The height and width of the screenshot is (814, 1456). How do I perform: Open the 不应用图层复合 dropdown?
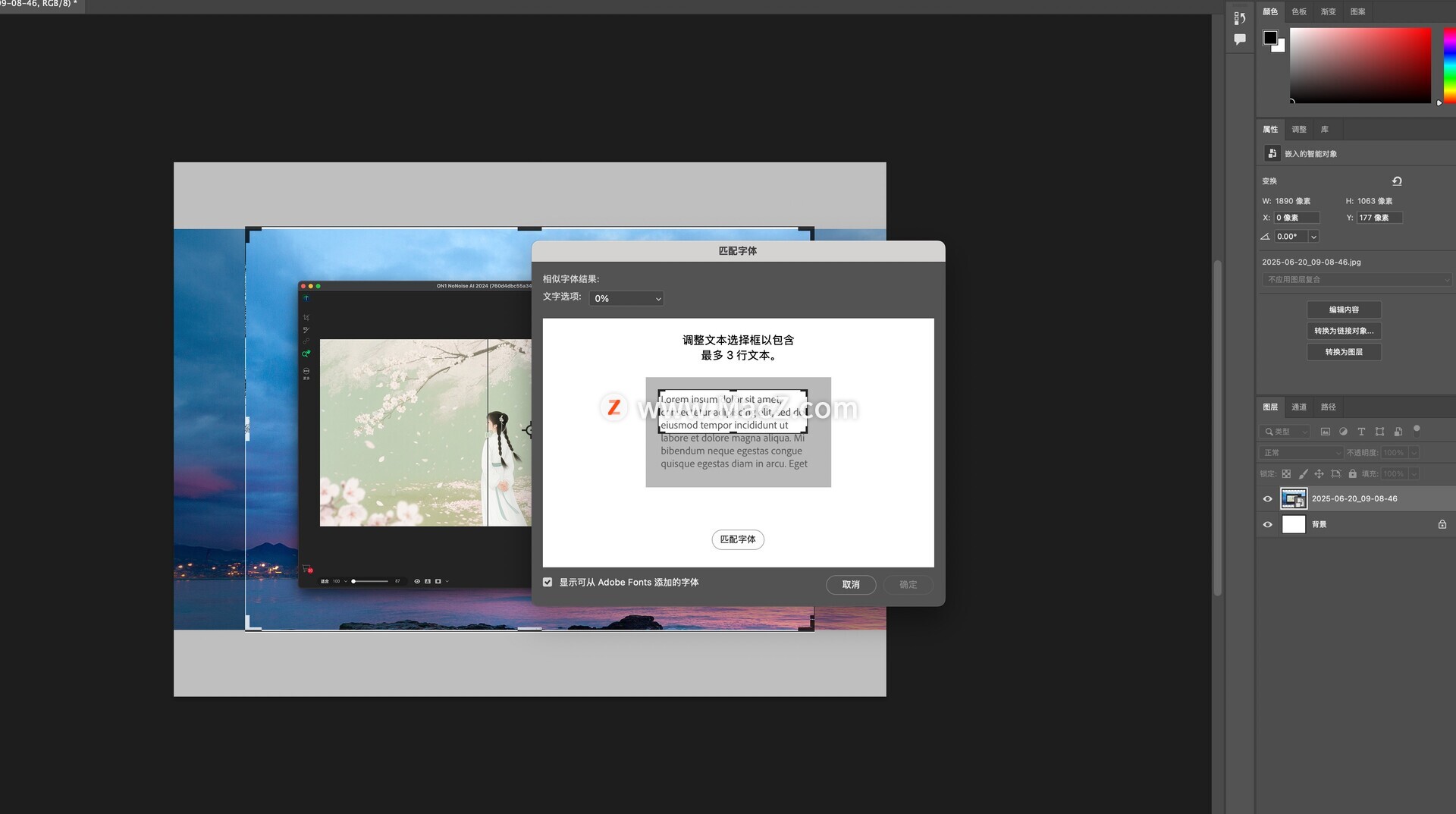[x=1357, y=280]
